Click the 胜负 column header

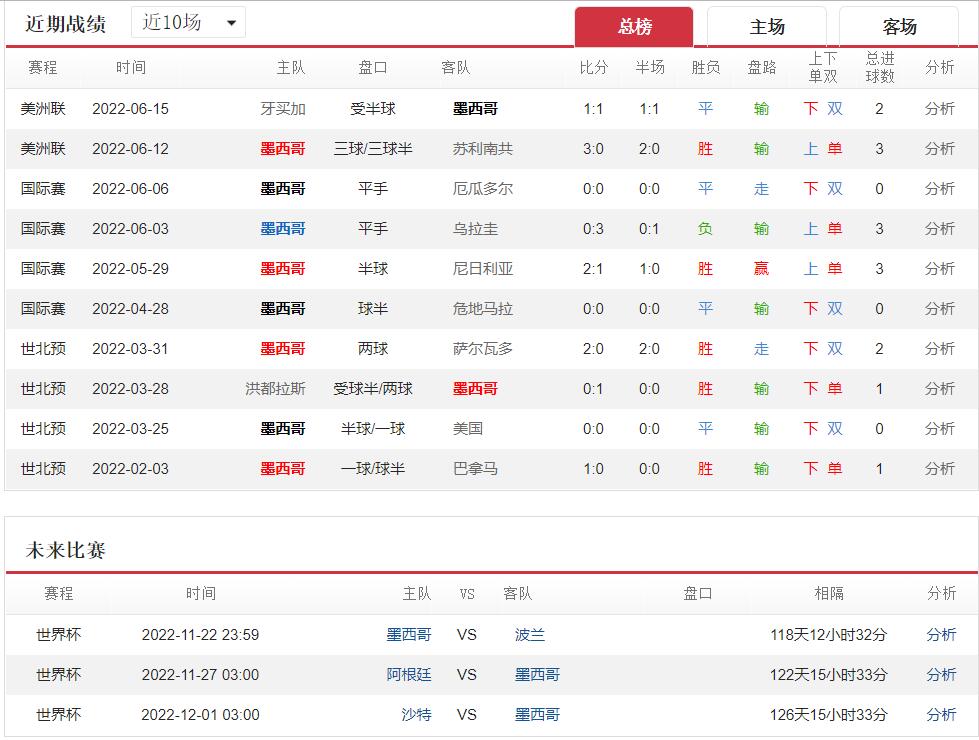pyautogui.click(x=706, y=67)
